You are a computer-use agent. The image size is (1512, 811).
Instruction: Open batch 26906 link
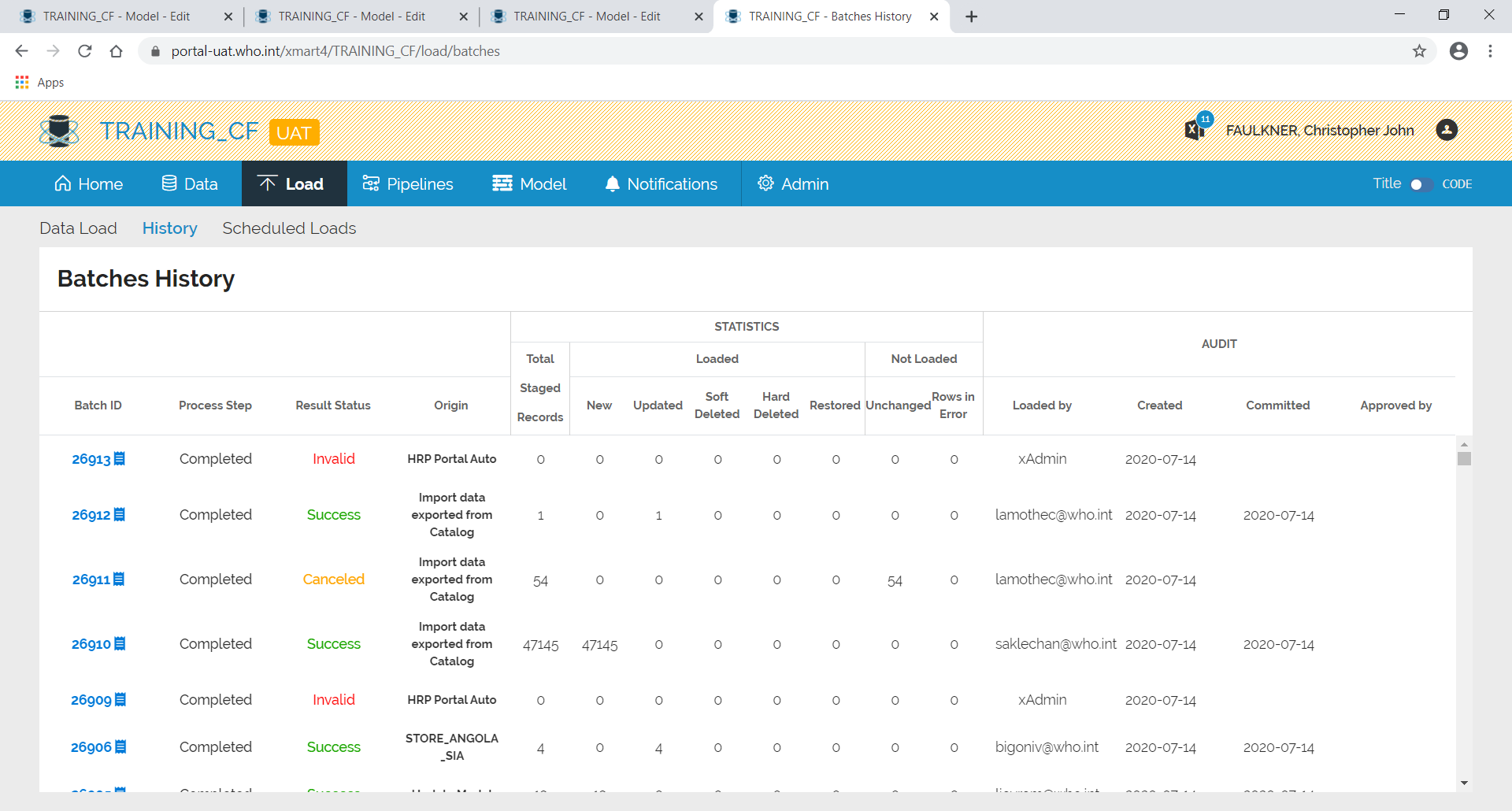click(91, 747)
